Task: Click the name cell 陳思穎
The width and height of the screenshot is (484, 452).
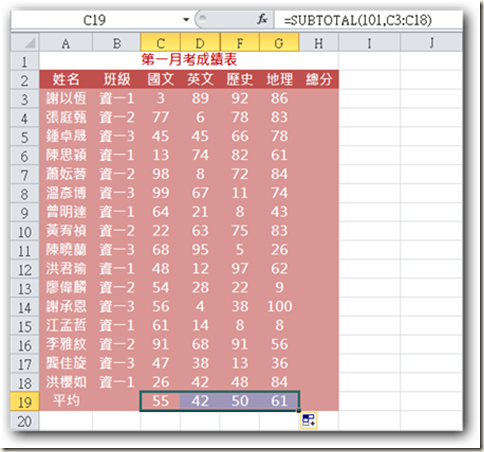Action: click(66, 155)
